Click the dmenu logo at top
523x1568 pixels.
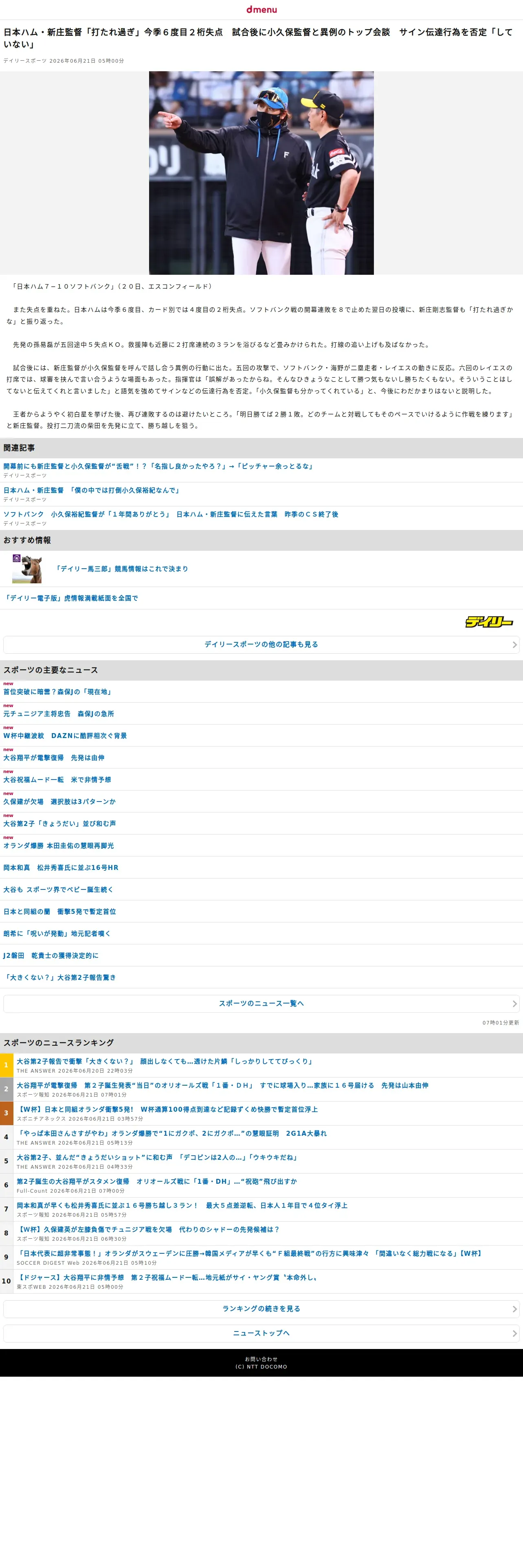coord(261,9)
